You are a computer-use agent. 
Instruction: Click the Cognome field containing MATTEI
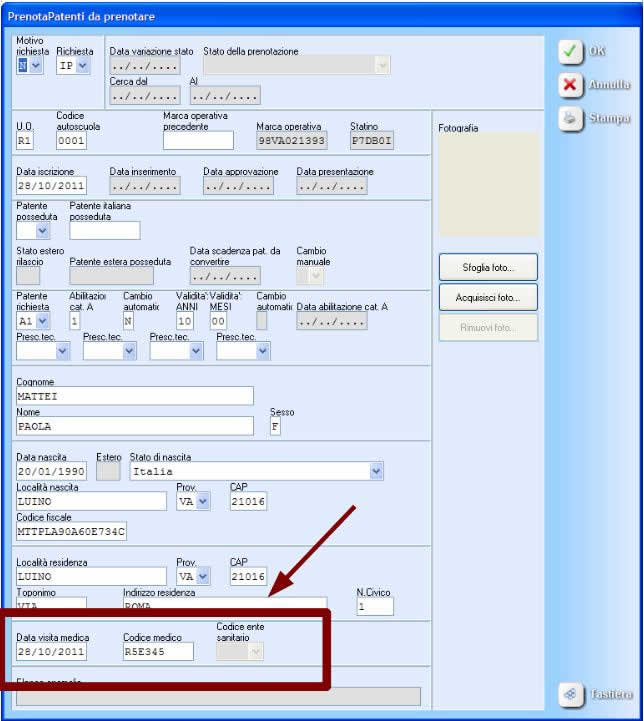click(135, 396)
